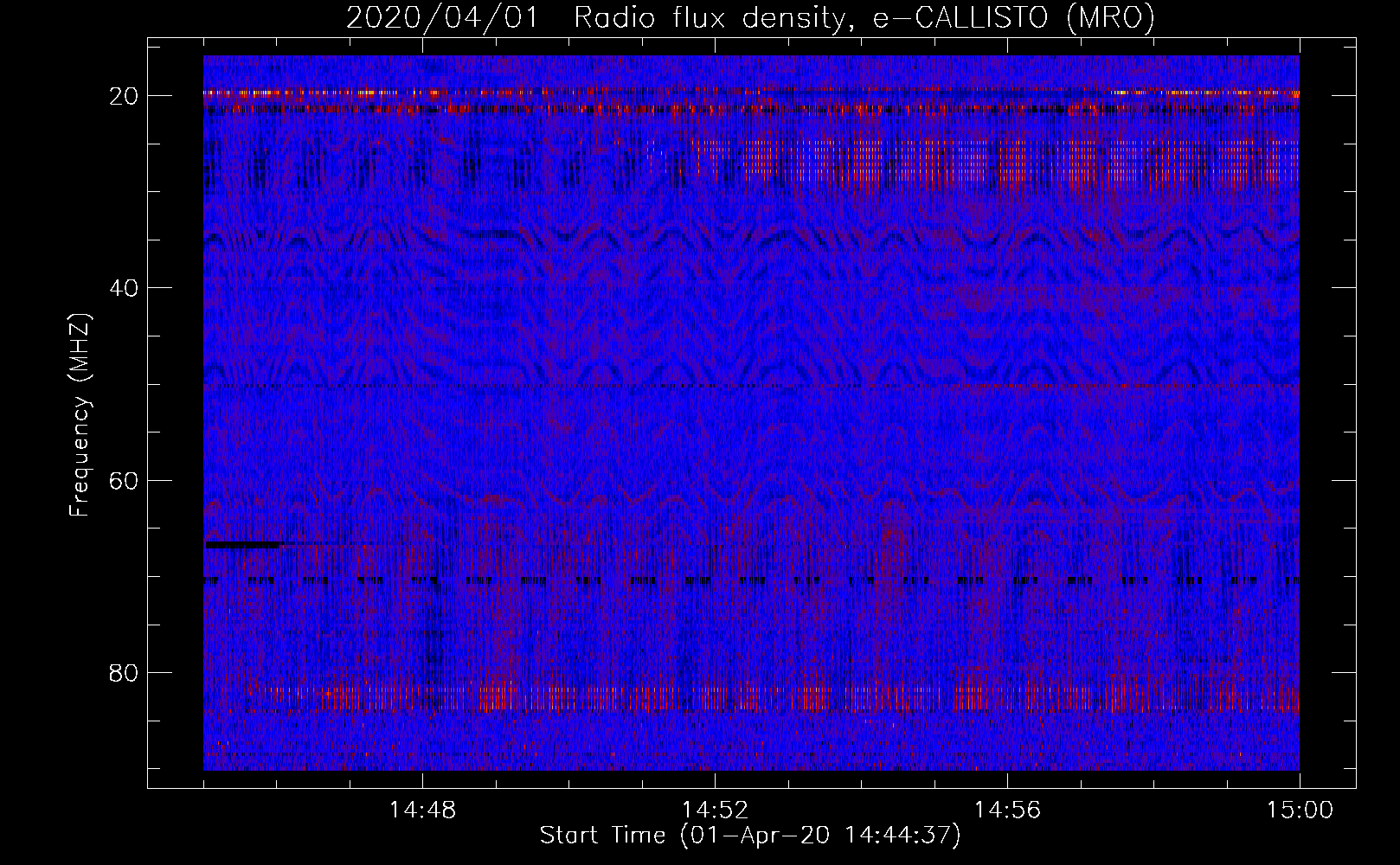
Task: Click the 'Start Time (01-Apr-20 14:44:37)' label
Action: [750, 836]
